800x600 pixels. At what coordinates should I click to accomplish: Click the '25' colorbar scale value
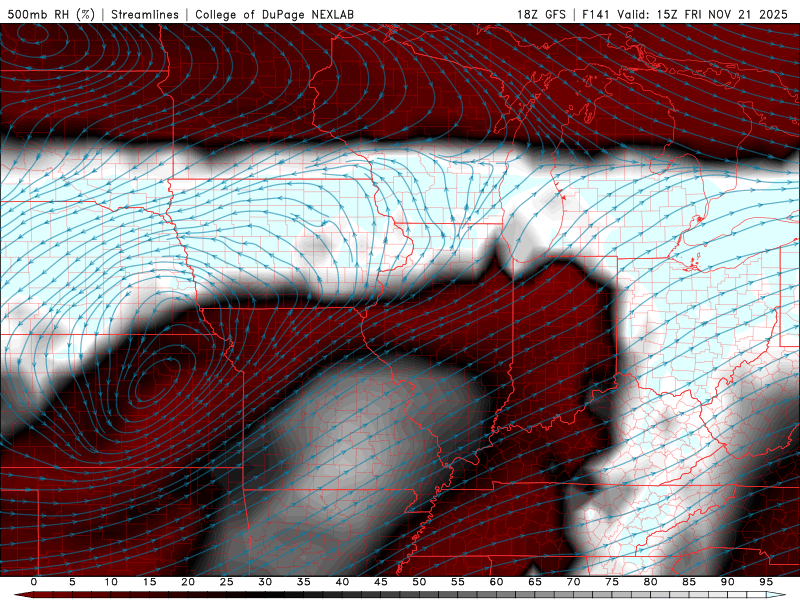tap(227, 582)
